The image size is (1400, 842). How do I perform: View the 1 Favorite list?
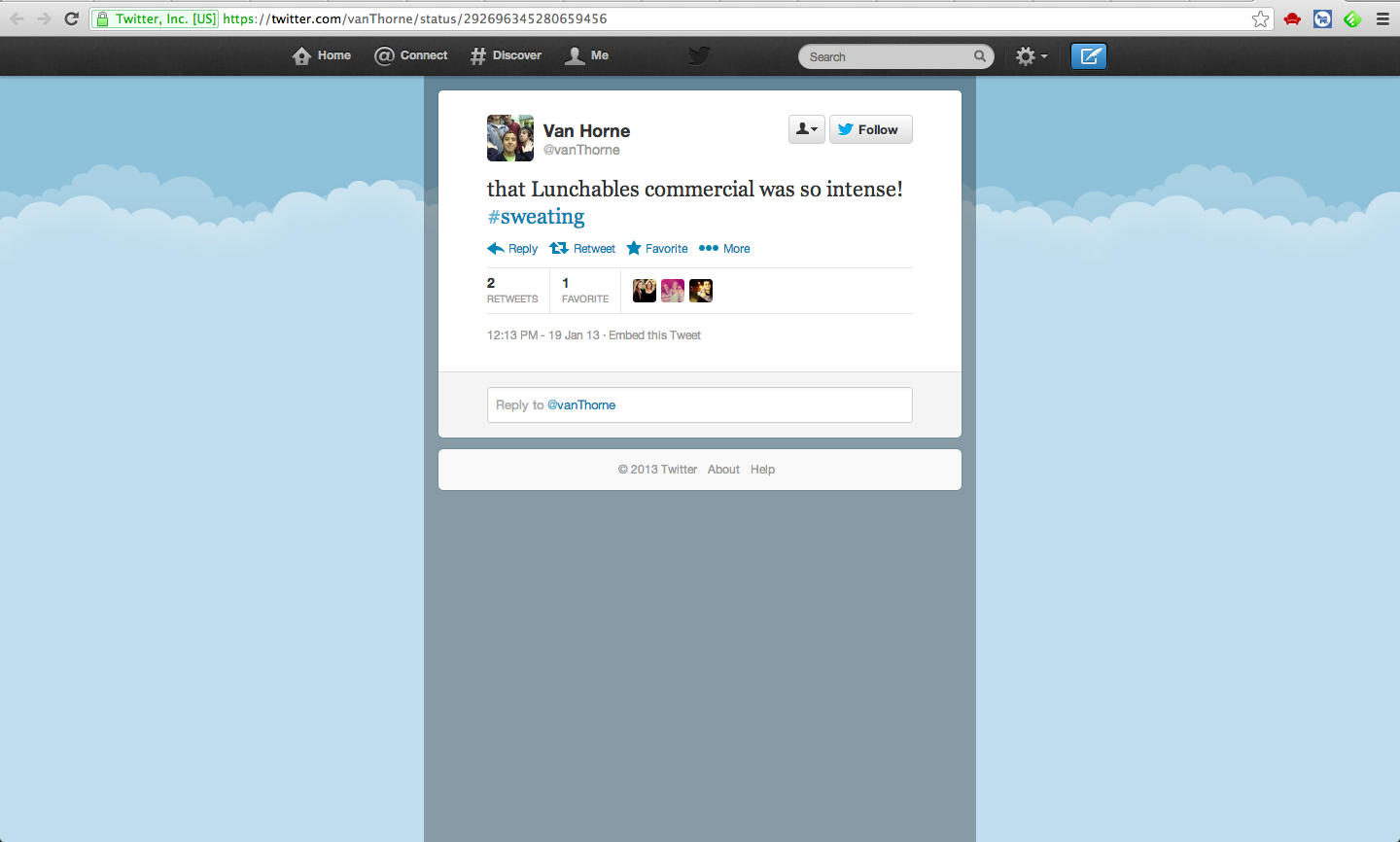585,290
